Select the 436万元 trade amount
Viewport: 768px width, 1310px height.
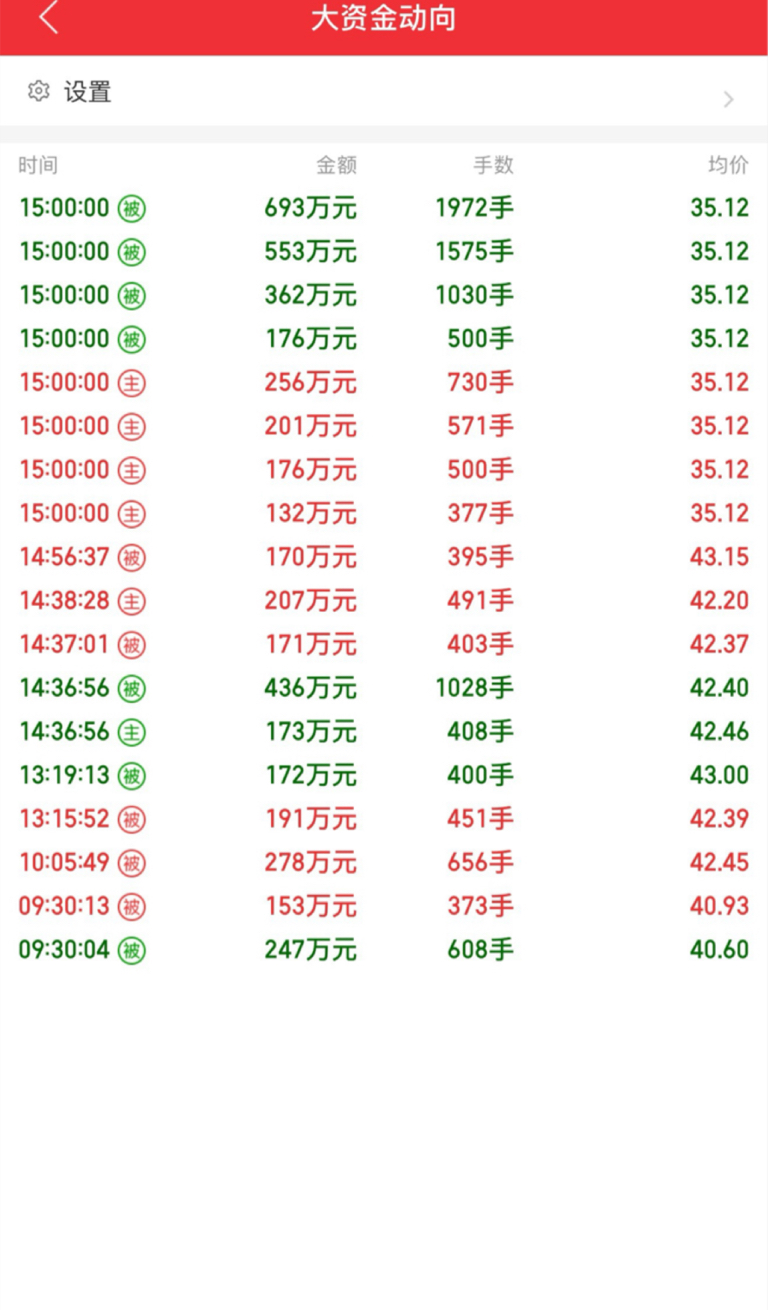[310, 688]
